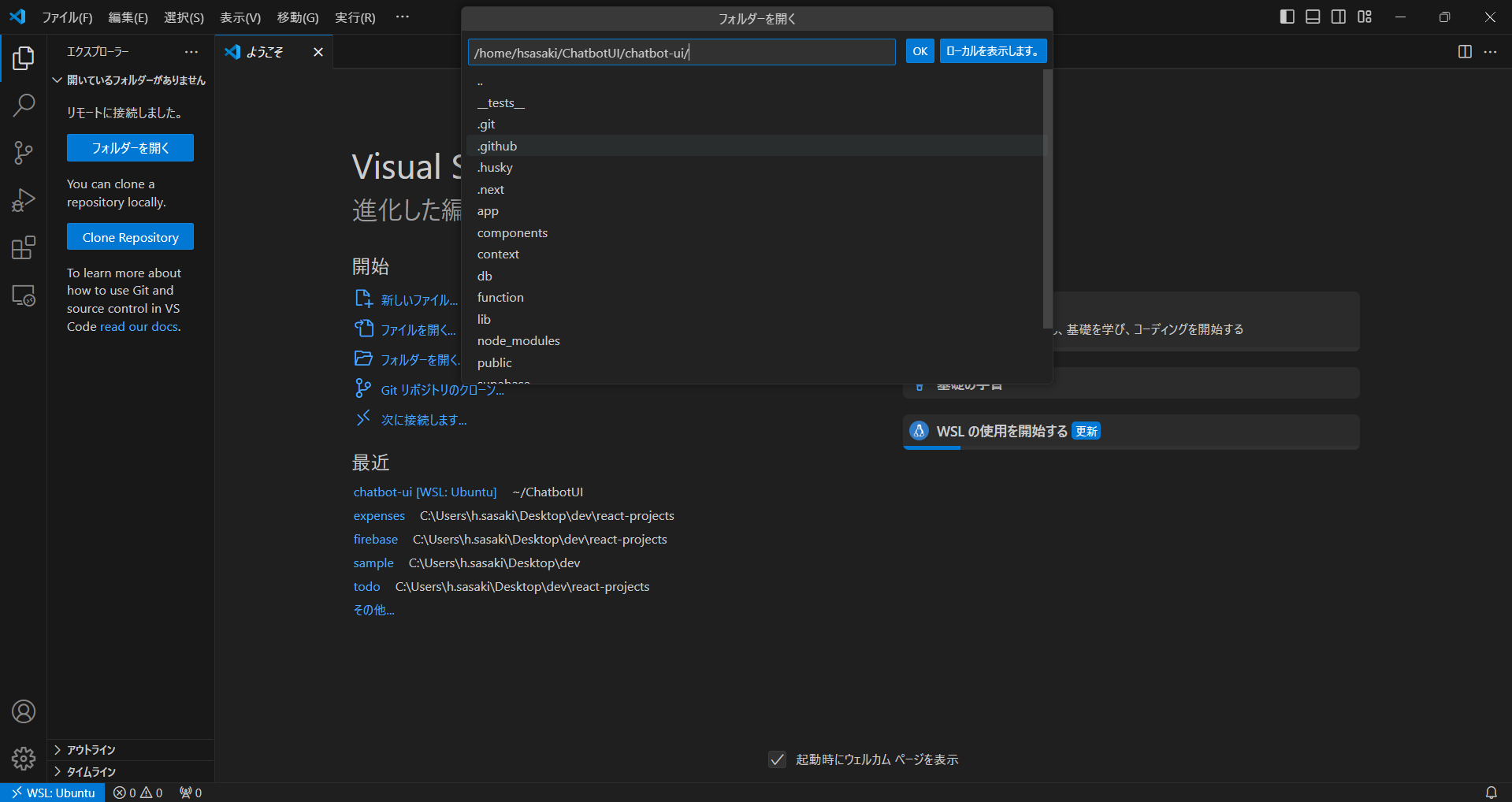Image resolution: width=1512 pixels, height=802 pixels.
Task: Click the Clone Repository button
Action: pos(130,237)
